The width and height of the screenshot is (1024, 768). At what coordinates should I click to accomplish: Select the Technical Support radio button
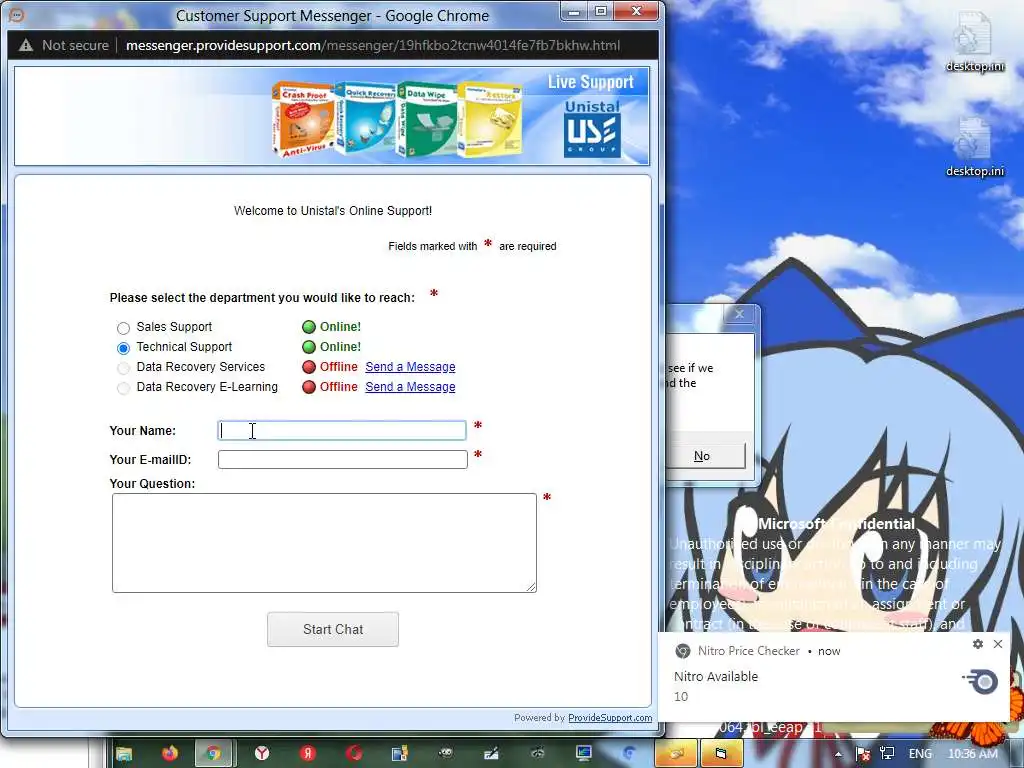point(123,348)
